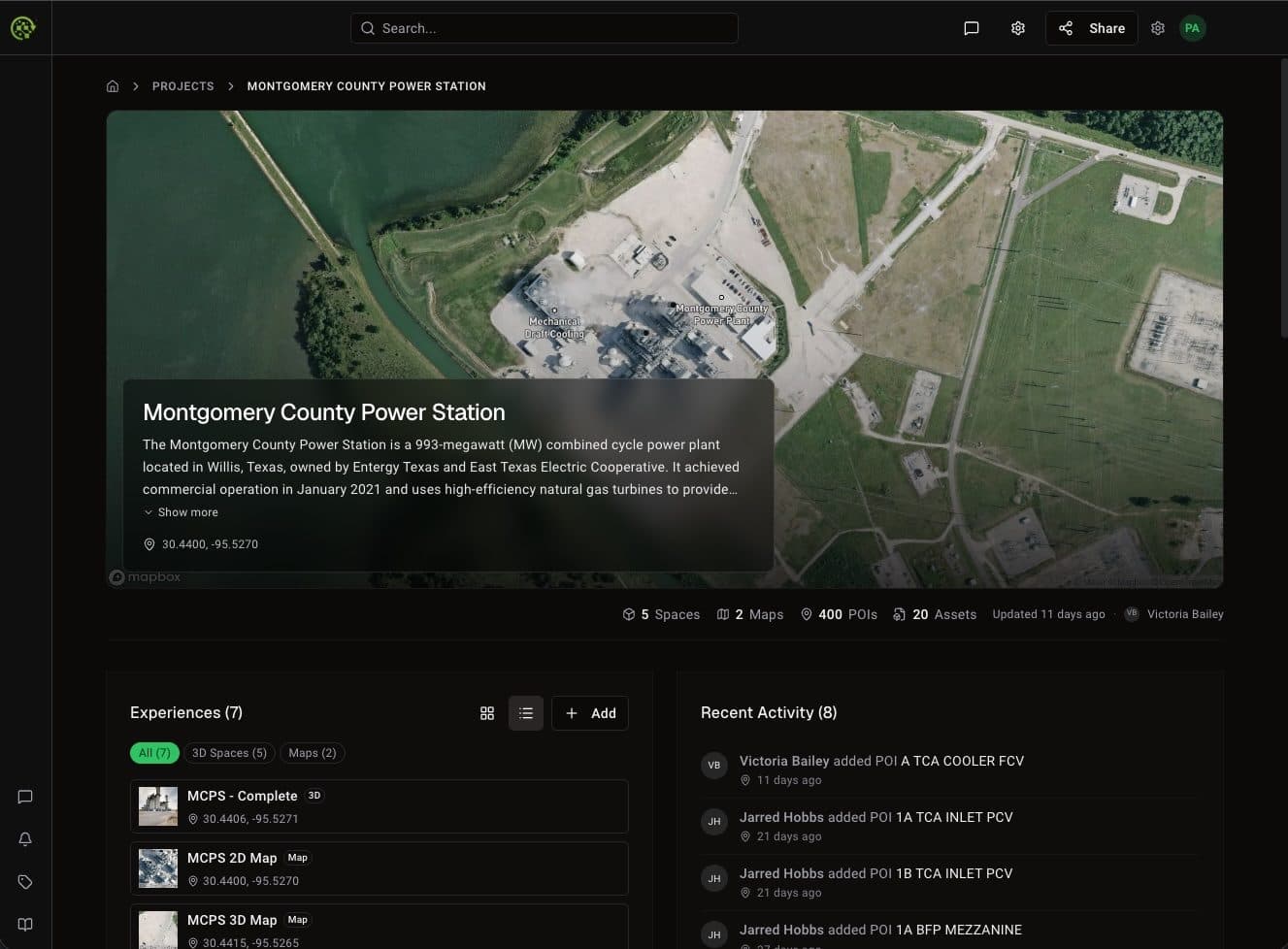Click JH avatar for 1A TCA INLET PCV
Viewport: 1288px width, 949px height.
coord(714,822)
